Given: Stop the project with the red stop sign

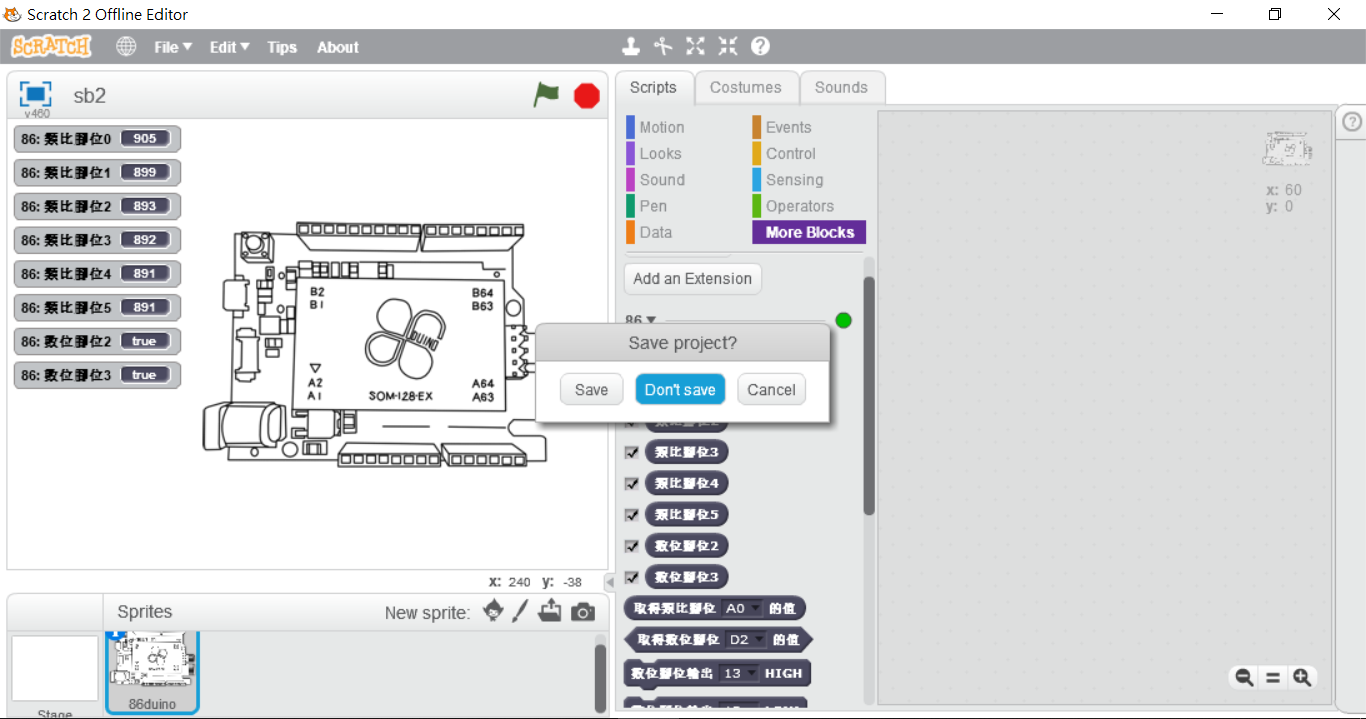Looking at the screenshot, I should (587, 96).
